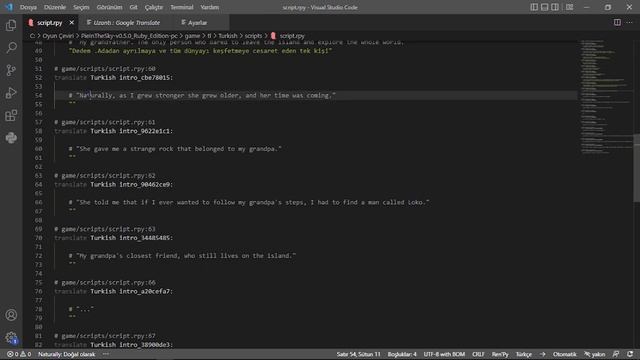Open the Customize Layout icon
Image resolution: width=640 pixels, height=360 pixels.
pos(569,7)
